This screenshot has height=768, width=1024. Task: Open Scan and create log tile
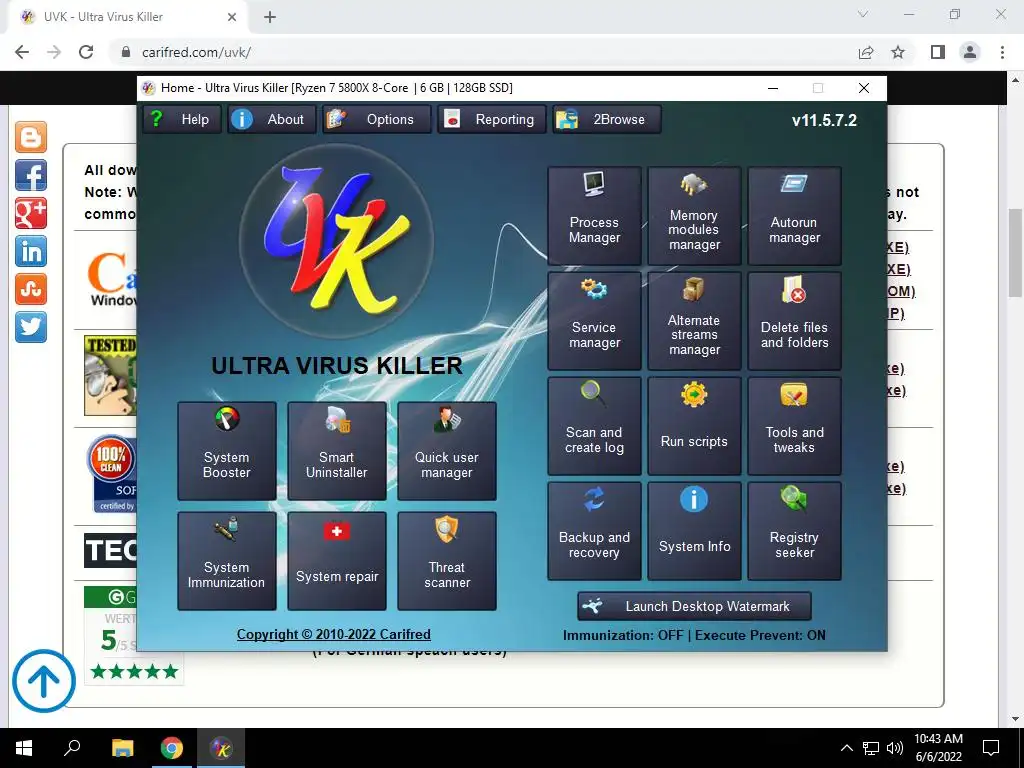tap(594, 426)
